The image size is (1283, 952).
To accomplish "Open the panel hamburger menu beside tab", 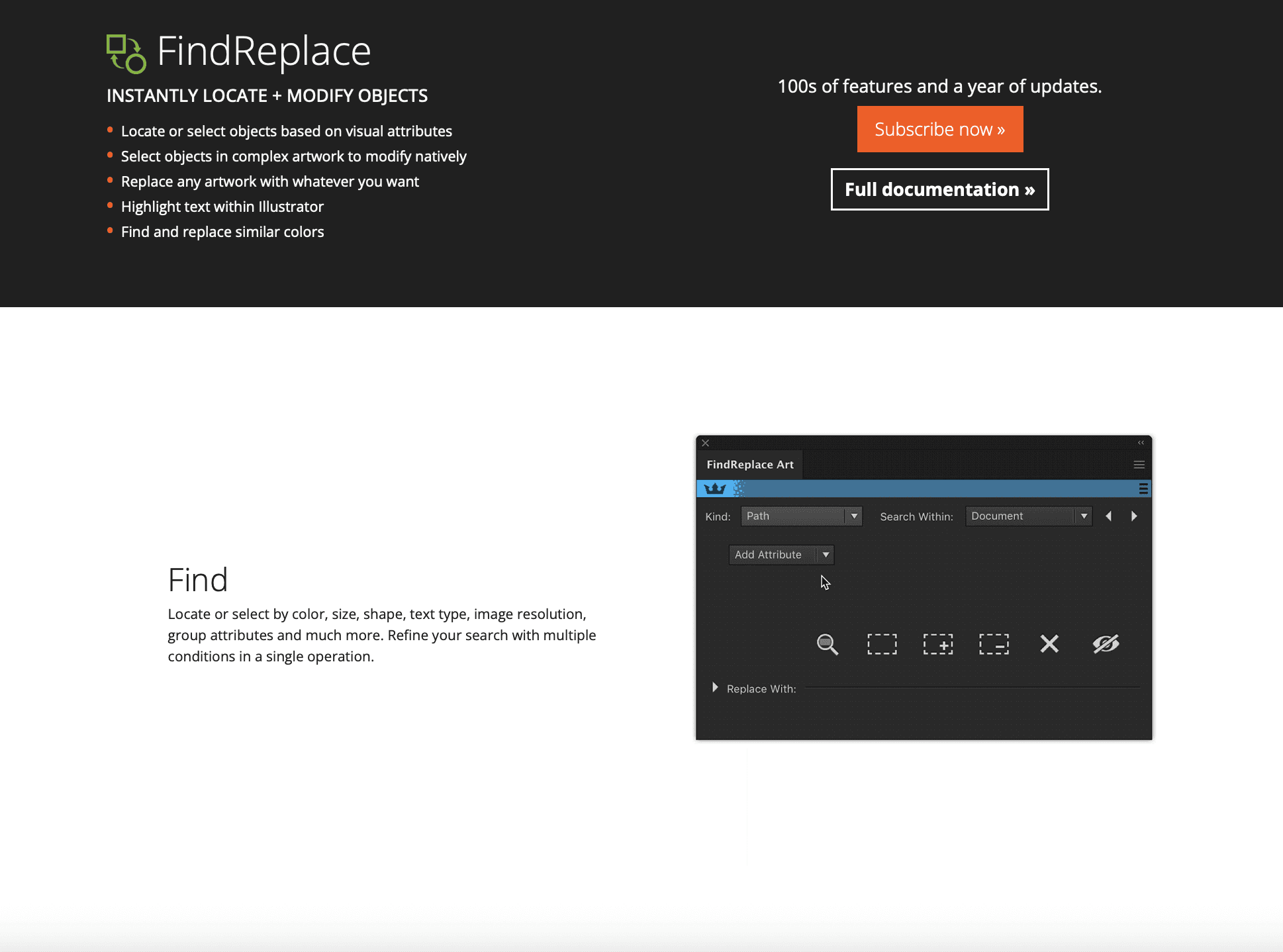I will [x=1139, y=465].
